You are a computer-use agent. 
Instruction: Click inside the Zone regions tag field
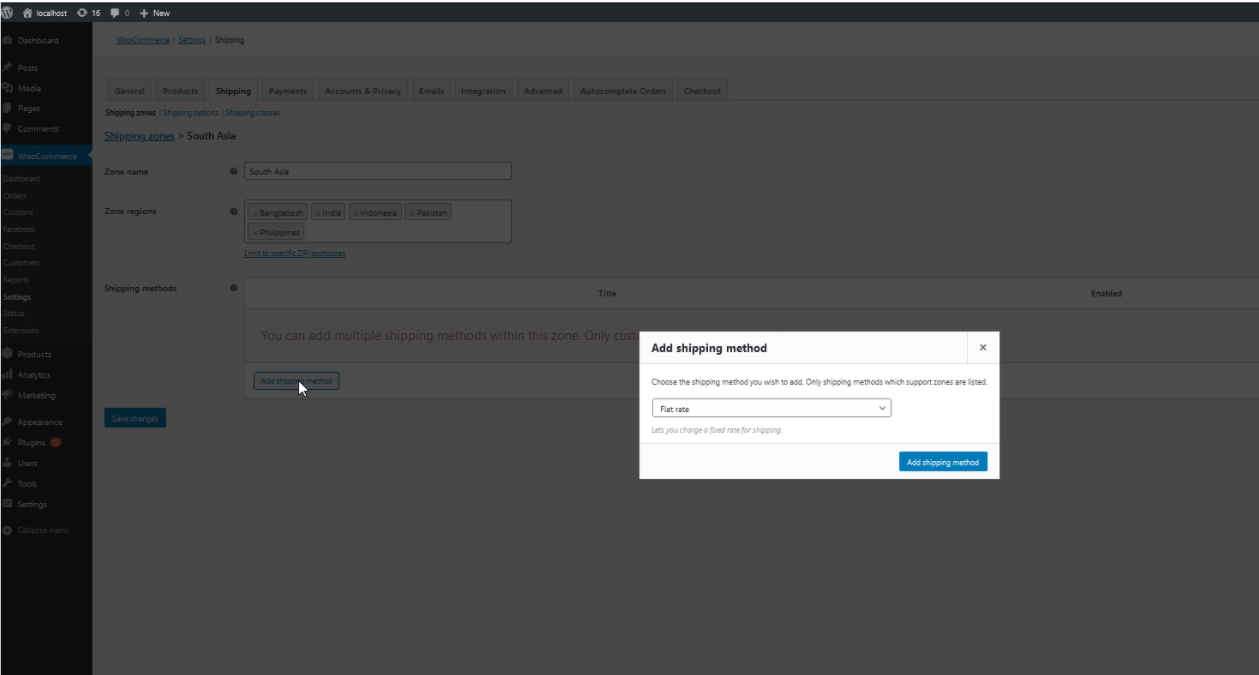(x=378, y=221)
